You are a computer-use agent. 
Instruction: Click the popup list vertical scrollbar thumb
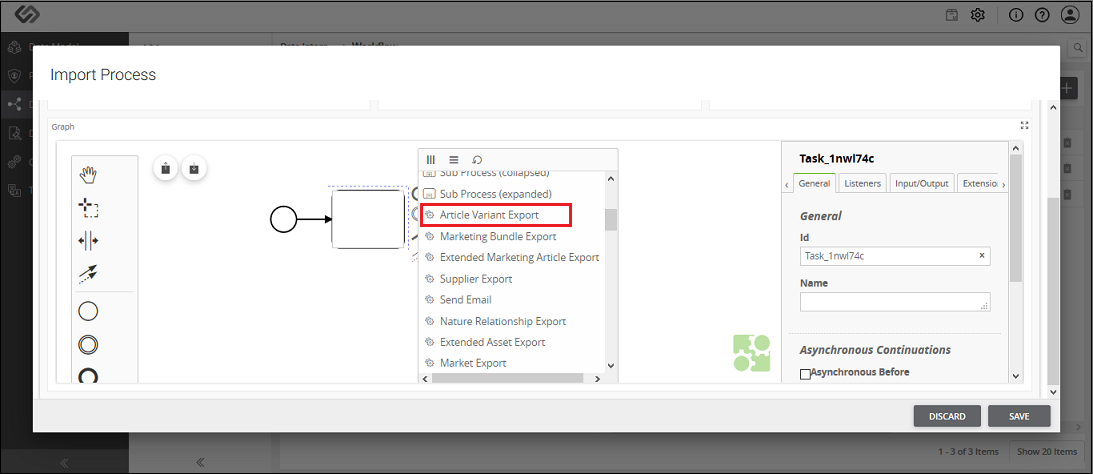tap(611, 220)
